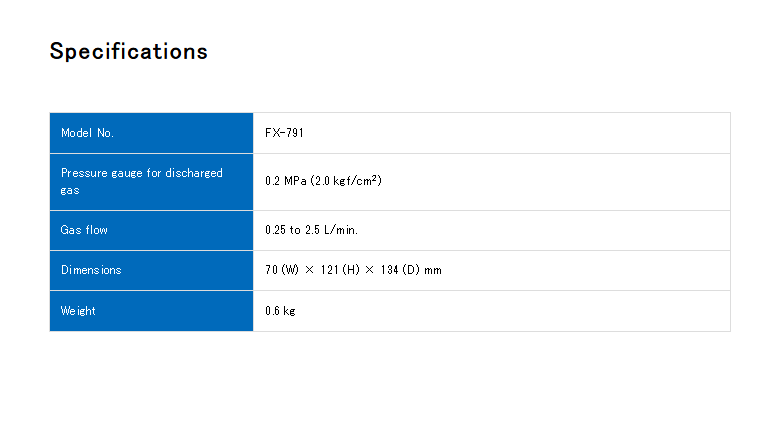
Task: Click the FX-791 model value
Action: (284, 133)
